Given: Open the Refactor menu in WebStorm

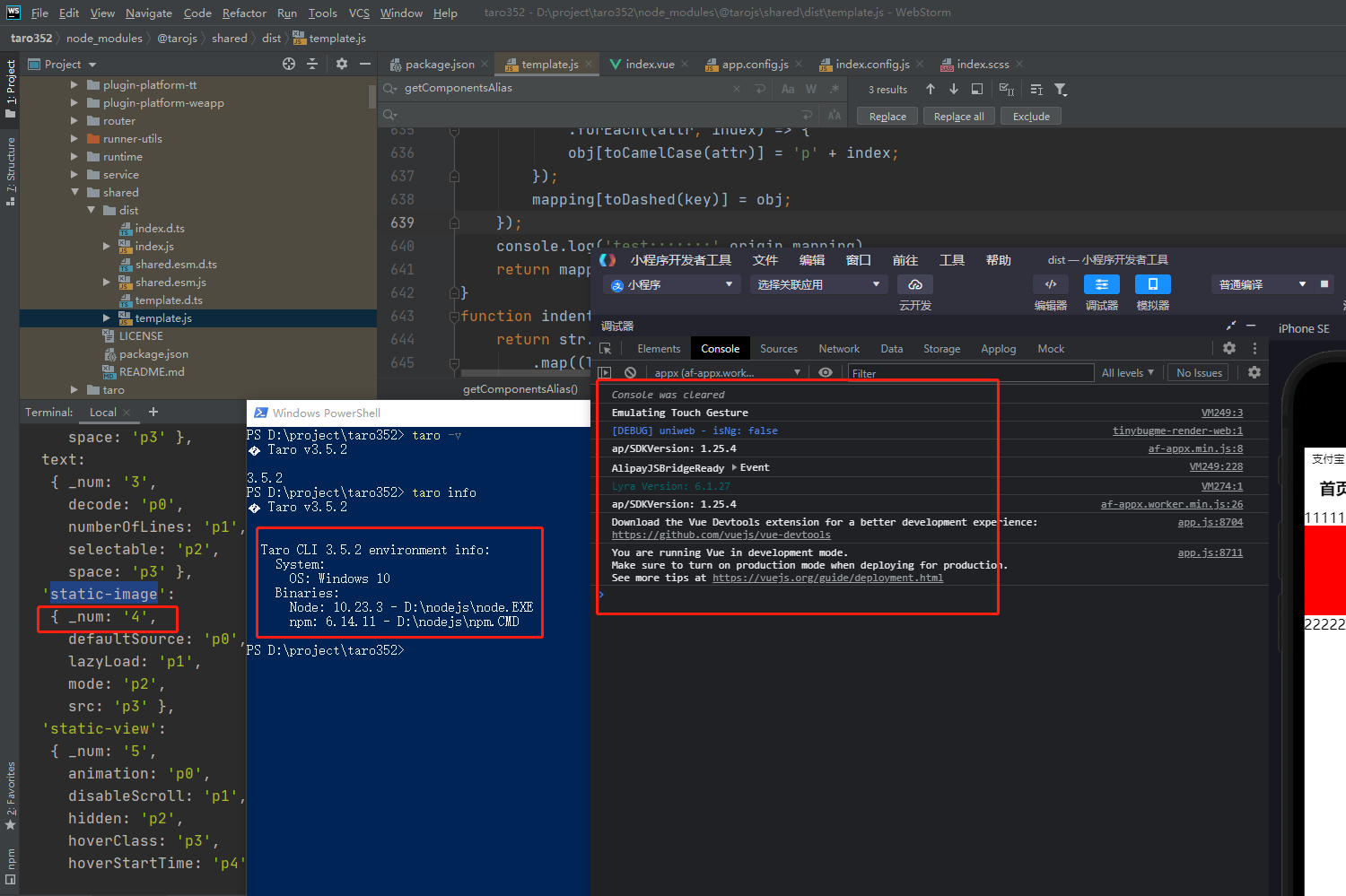Looking at the screenshot, I should coord(244,13).
